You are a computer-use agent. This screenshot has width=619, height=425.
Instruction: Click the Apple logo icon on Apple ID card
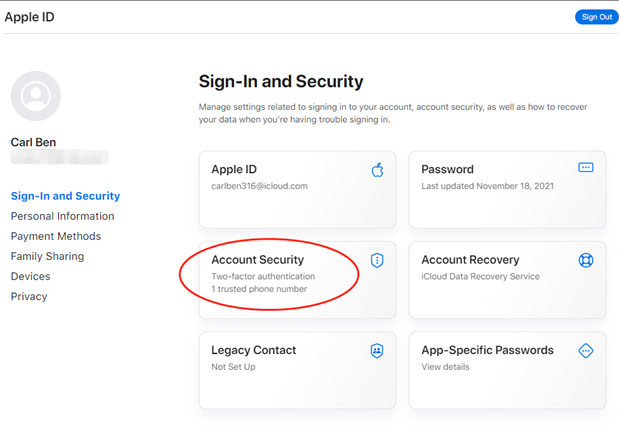pos(377,169)
